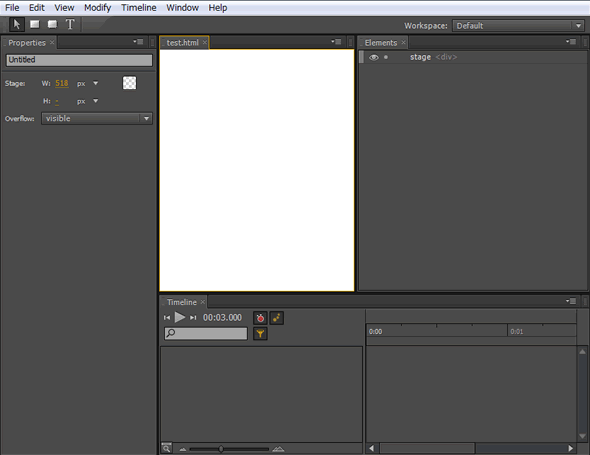Play the timeline animation
This screenshot has height=455, width=590.
[180, 318]
